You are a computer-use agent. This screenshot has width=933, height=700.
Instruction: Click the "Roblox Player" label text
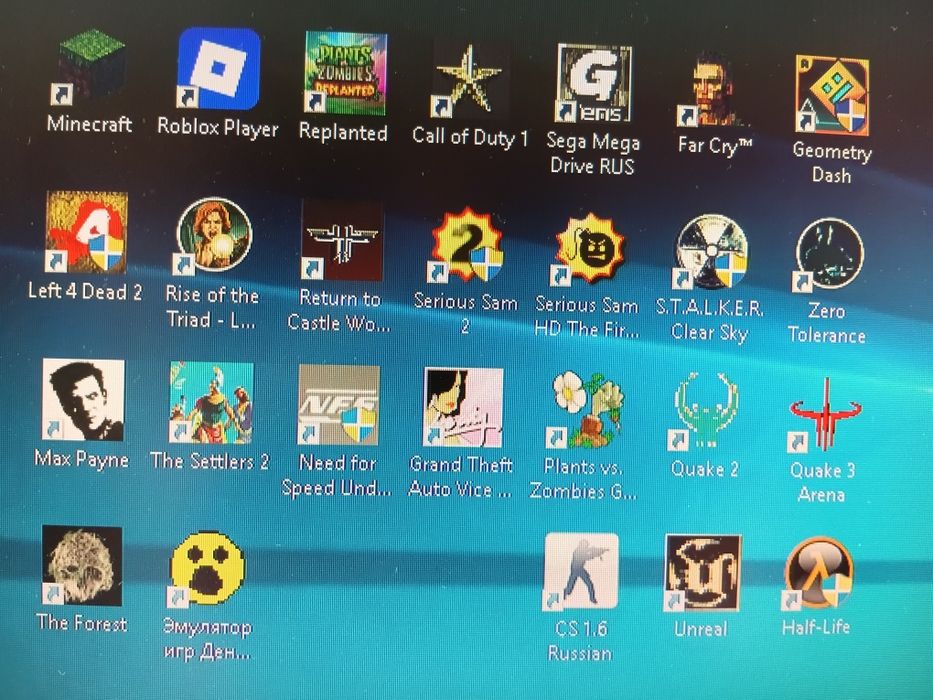tap(218, 128)
